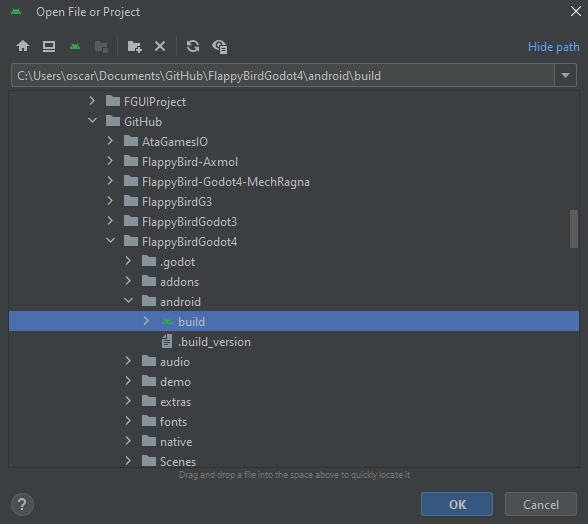Viewport: 588px width, 524px height.
Task: Click into the path text field
Action: click(x=283, y=75)
